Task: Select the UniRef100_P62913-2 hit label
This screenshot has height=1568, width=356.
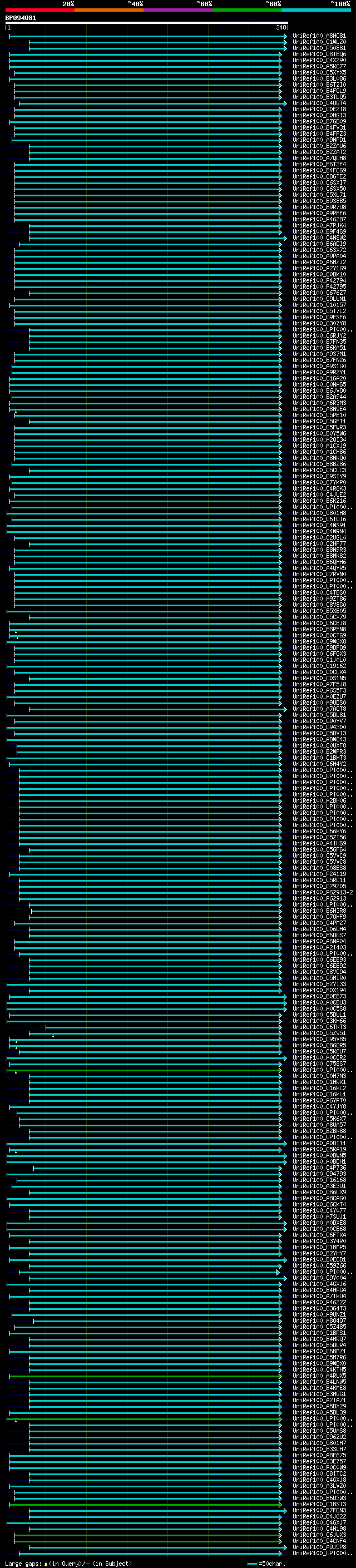Action: coord(323,892)
